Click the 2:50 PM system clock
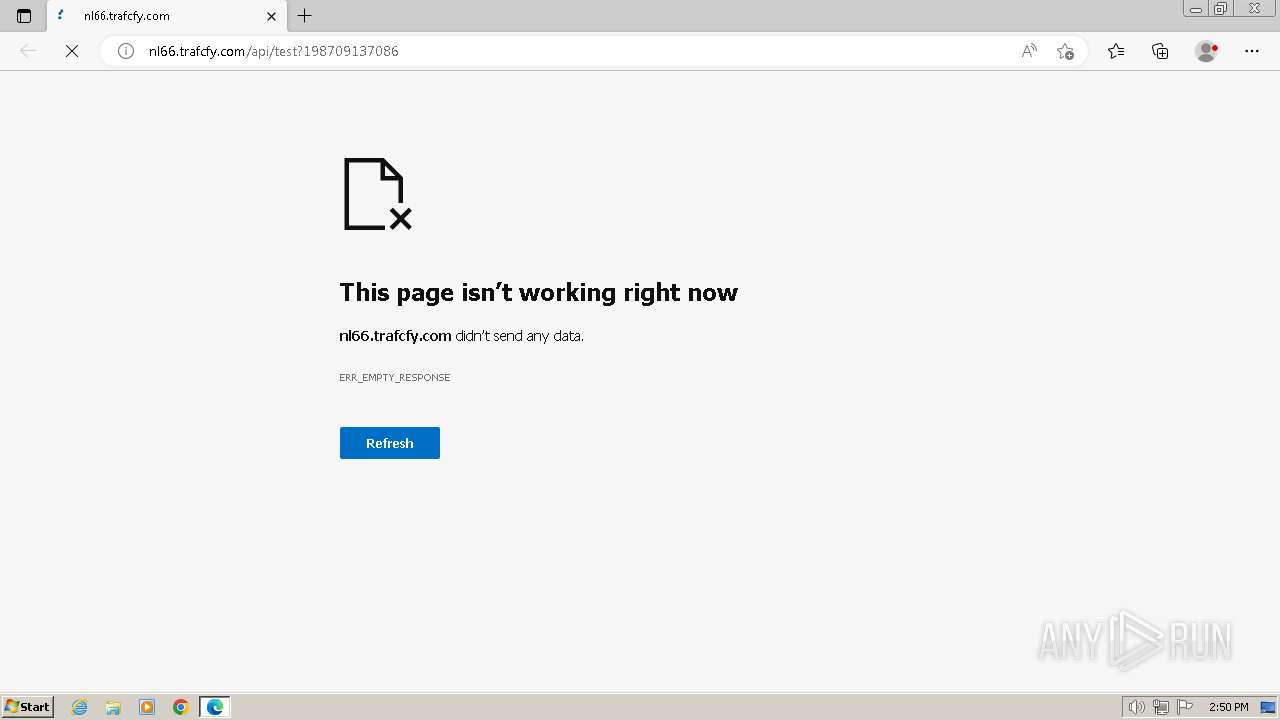The image size is (1280, 720). (1228, 707)
